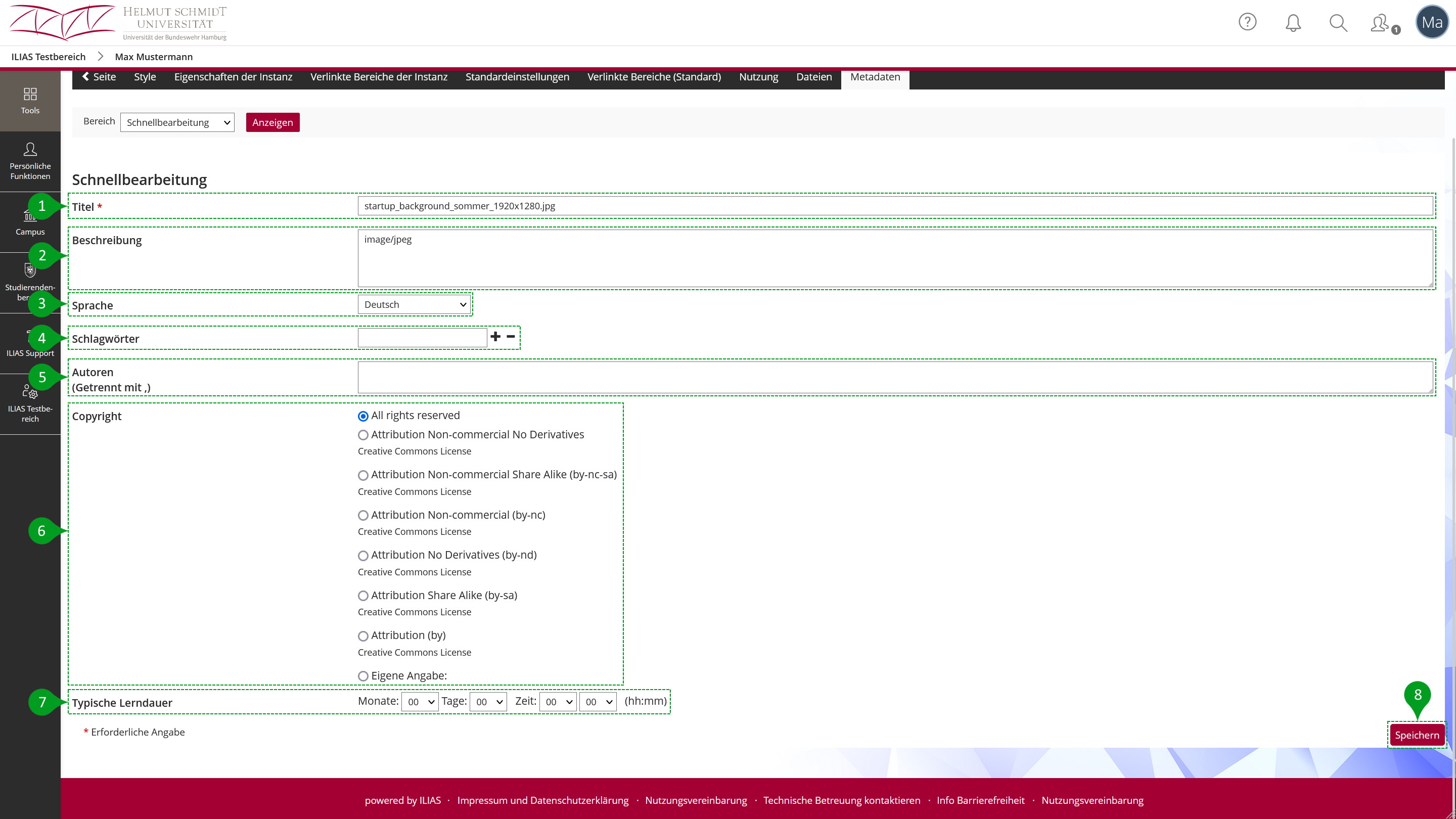Open Impressum und Datenschutzerklärung footer link
This screenshot has height=819, width=1456.
(x=542, y=800)
